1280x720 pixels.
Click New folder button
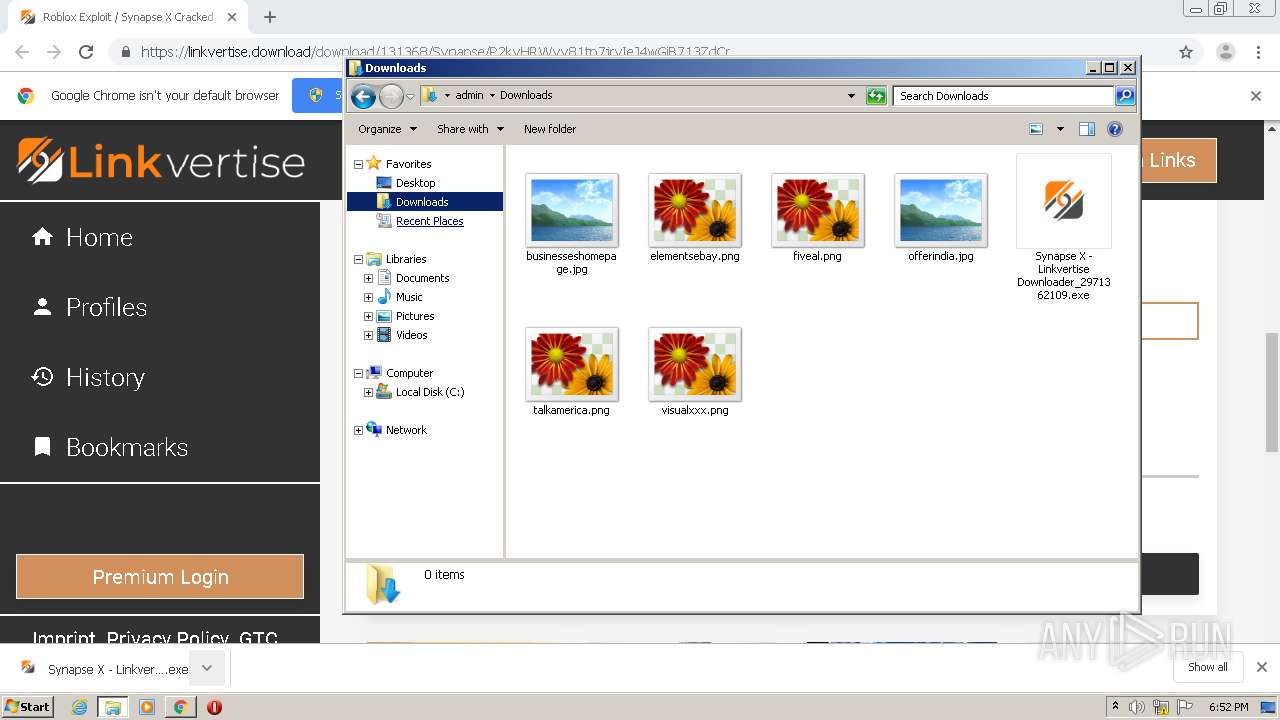pos(550,129)
